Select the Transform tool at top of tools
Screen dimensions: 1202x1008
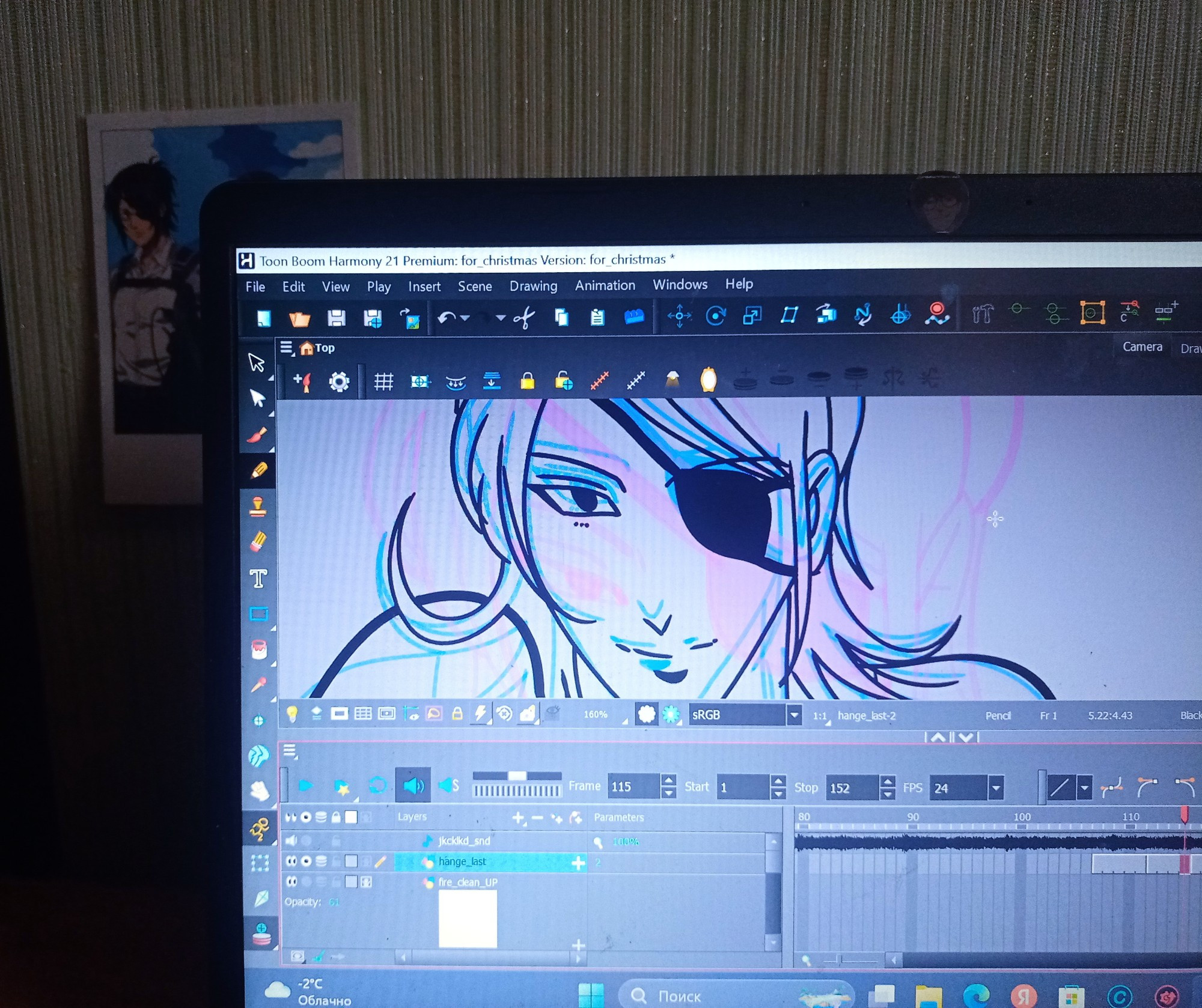point(257,362)
